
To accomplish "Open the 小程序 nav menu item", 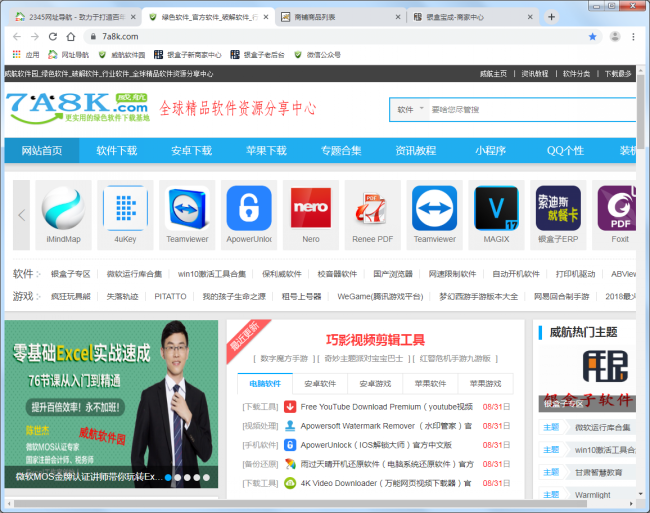I will (x=490, y=150).
